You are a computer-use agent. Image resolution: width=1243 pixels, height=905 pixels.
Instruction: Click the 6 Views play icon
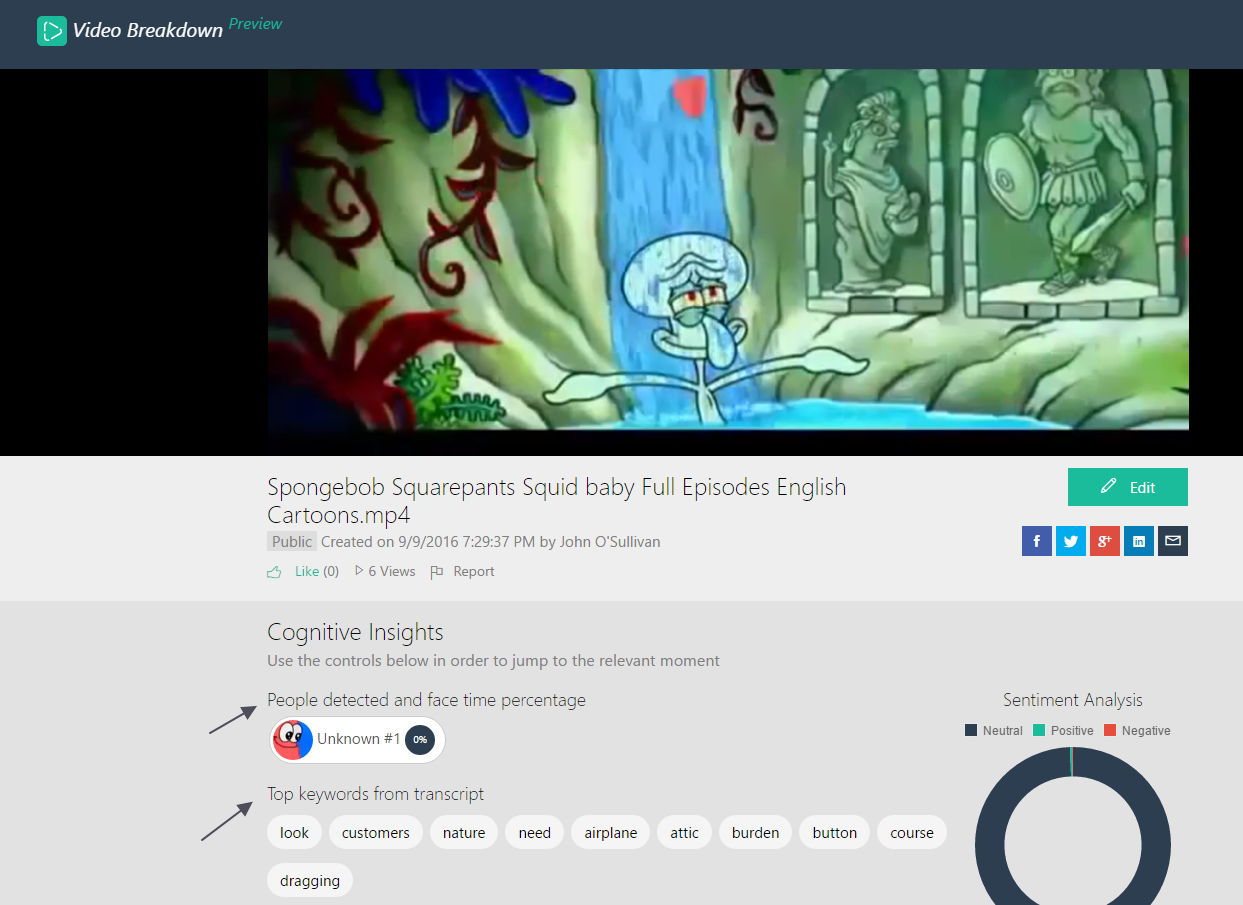tap(359, 571)
